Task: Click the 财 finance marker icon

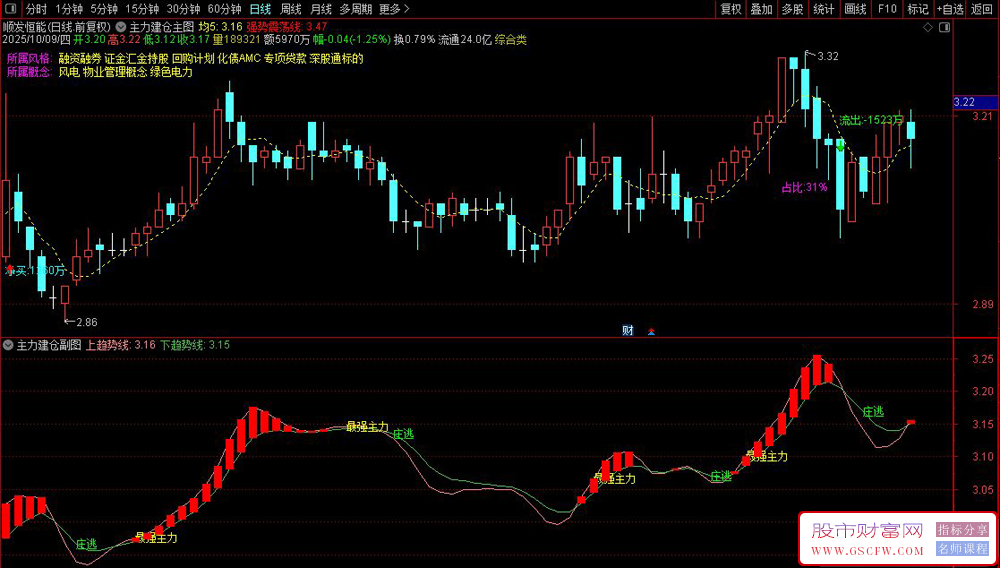Action: (628, 330)
